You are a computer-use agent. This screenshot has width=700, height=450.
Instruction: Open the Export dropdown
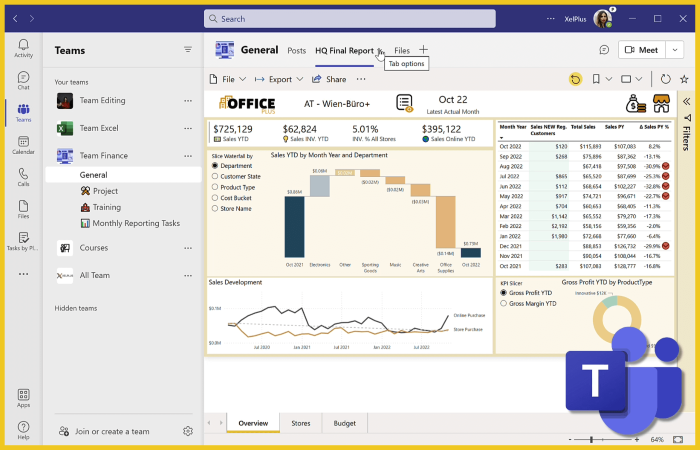pyautogui.click(x=279, y=79)
